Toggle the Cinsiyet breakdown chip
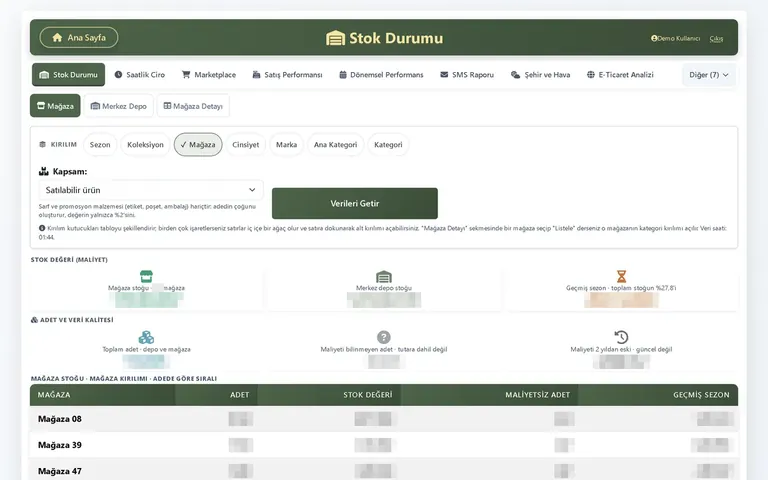This screenshot has width=768, height=480. 245,144
